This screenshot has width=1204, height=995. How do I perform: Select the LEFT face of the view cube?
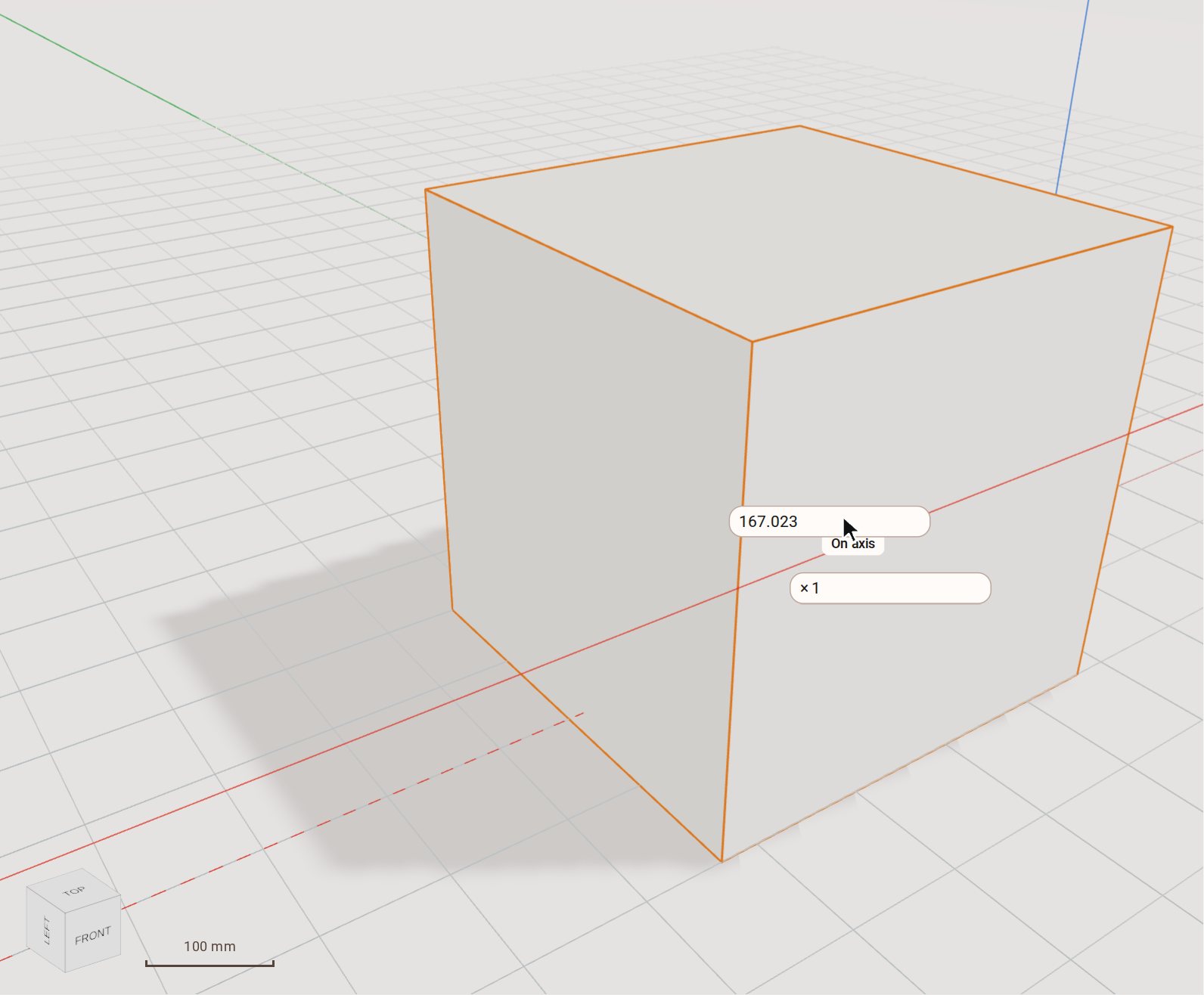pos(46,929)
